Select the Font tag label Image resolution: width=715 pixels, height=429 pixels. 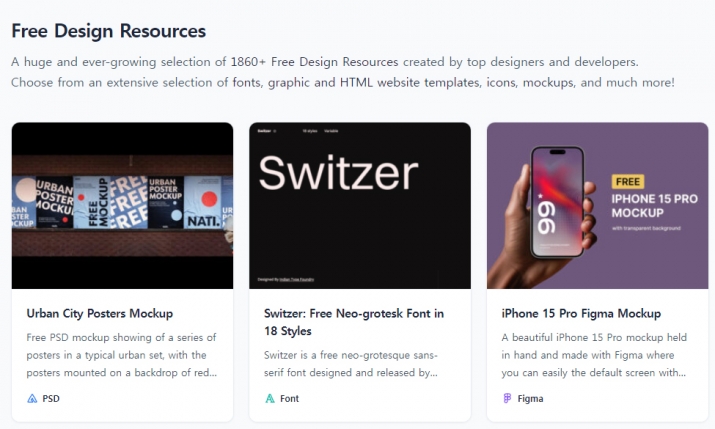pyautogui.click(x=290, y=398)
